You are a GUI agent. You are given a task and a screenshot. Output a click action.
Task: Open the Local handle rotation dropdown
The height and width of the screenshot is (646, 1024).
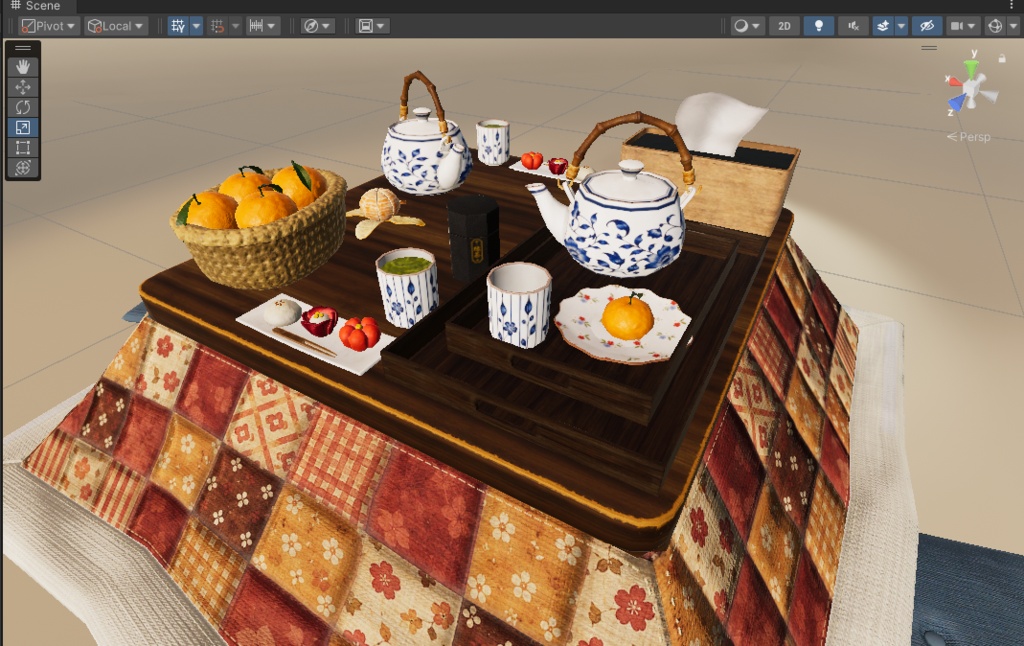point(116,26)
